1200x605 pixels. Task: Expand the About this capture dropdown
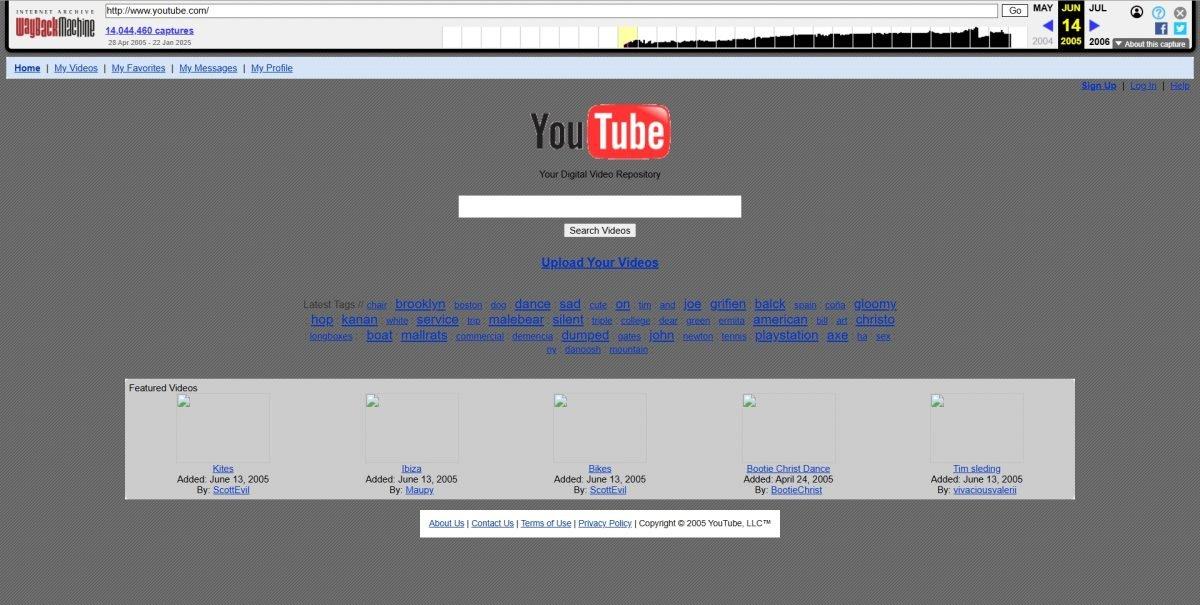(1150, 44)
